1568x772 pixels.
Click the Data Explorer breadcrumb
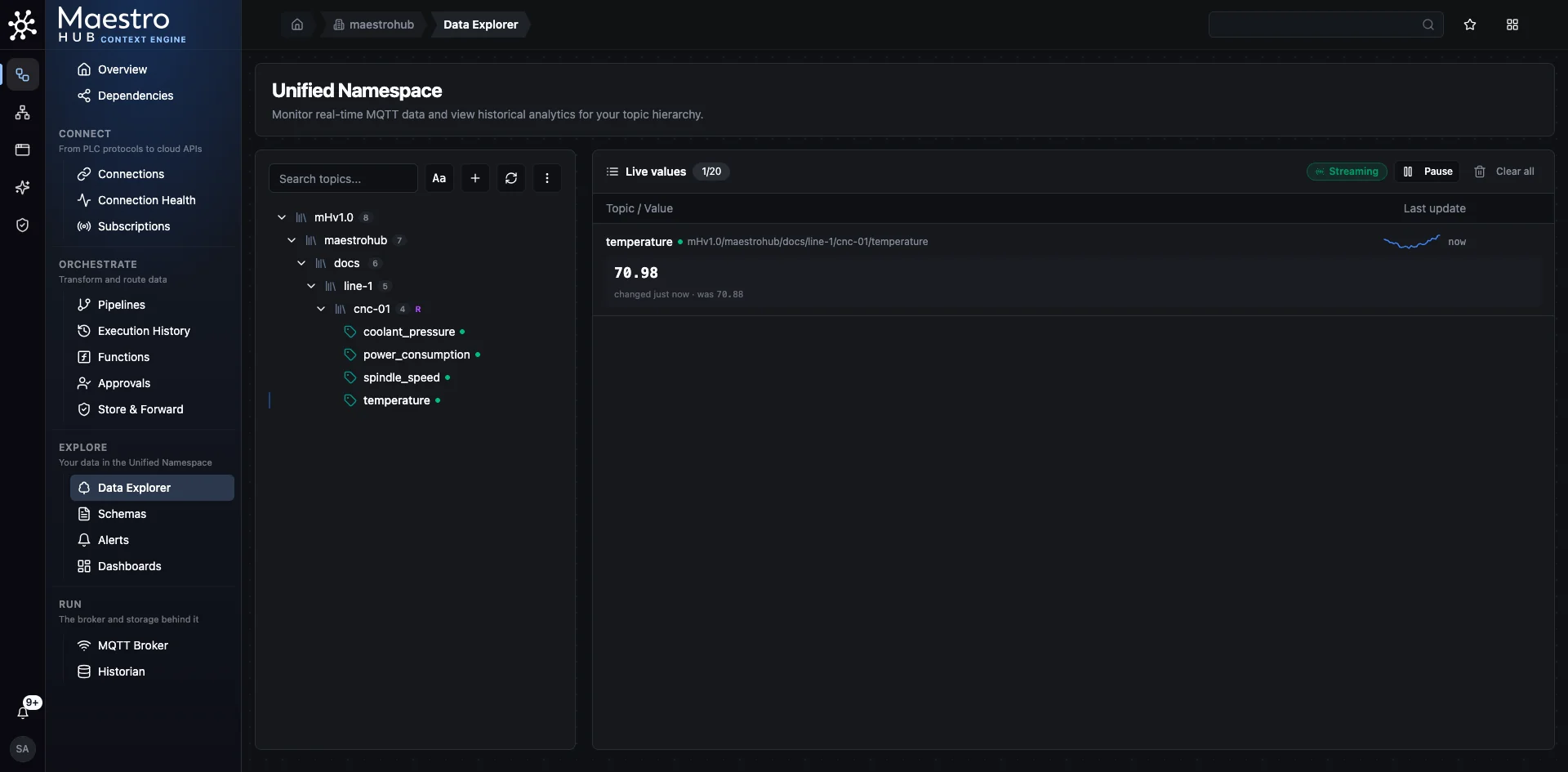(480, 25)
